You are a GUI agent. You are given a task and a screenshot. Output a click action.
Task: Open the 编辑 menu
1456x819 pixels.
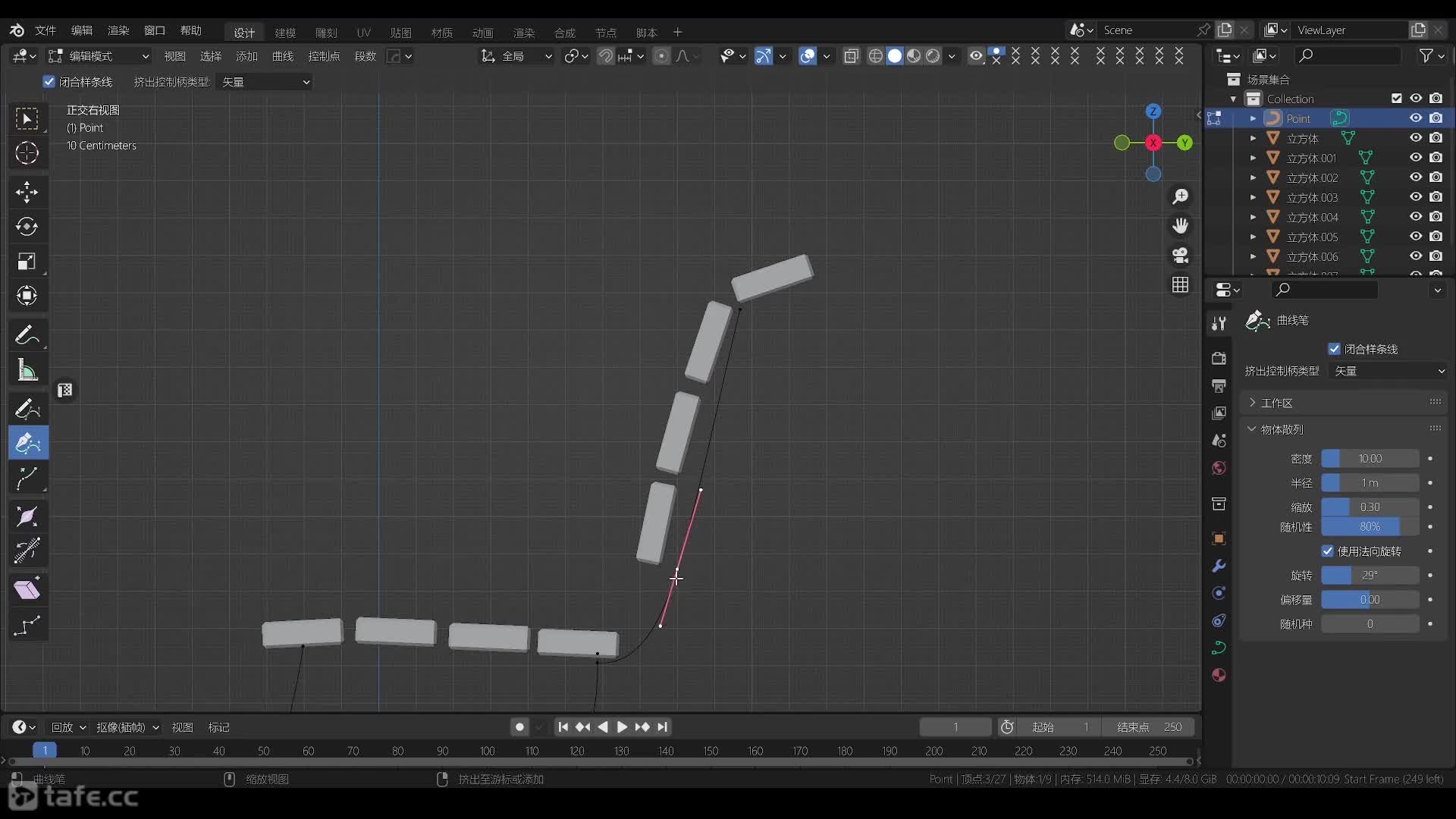(82, 30)
